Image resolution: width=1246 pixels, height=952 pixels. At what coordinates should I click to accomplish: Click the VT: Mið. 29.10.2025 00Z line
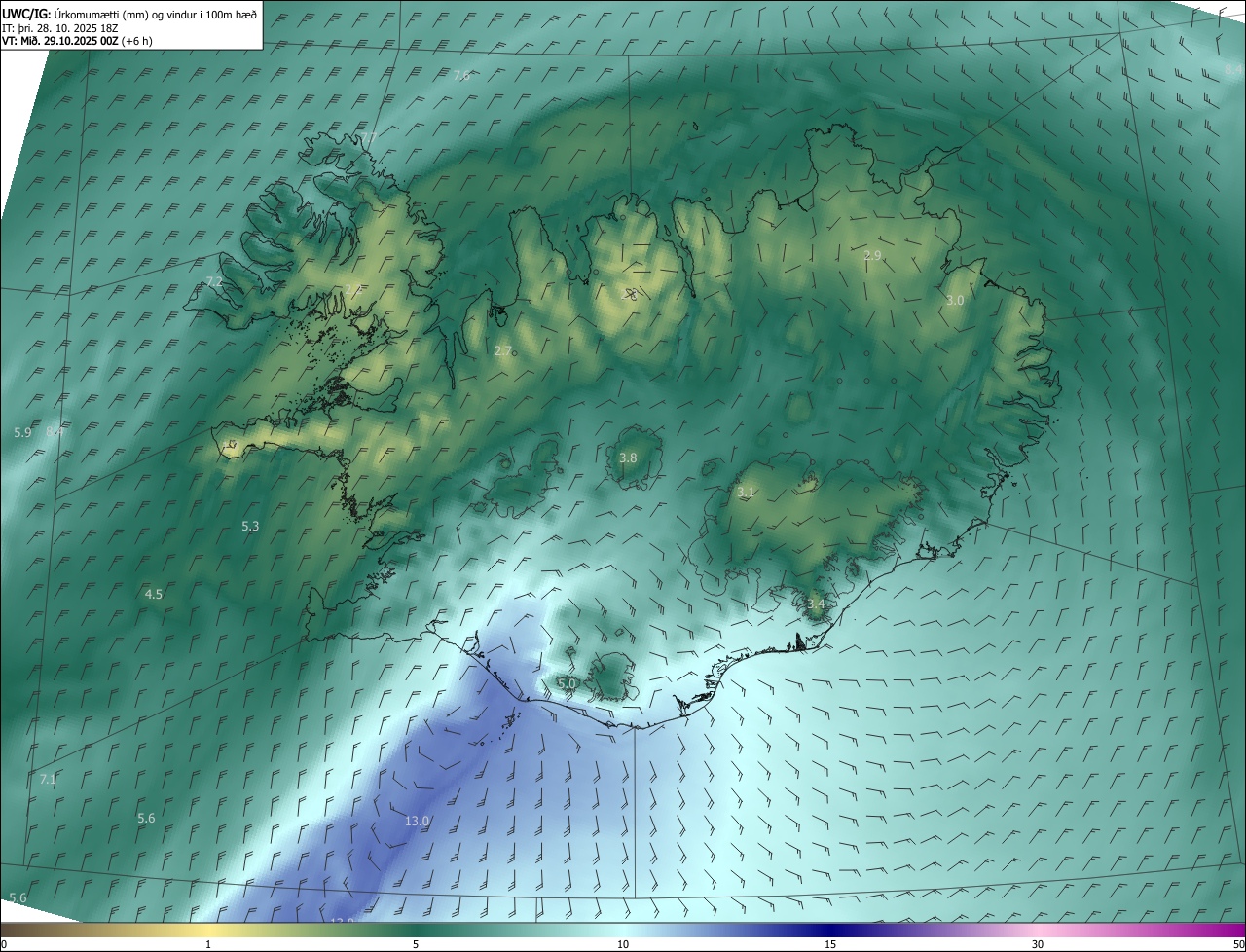[77, 41]
